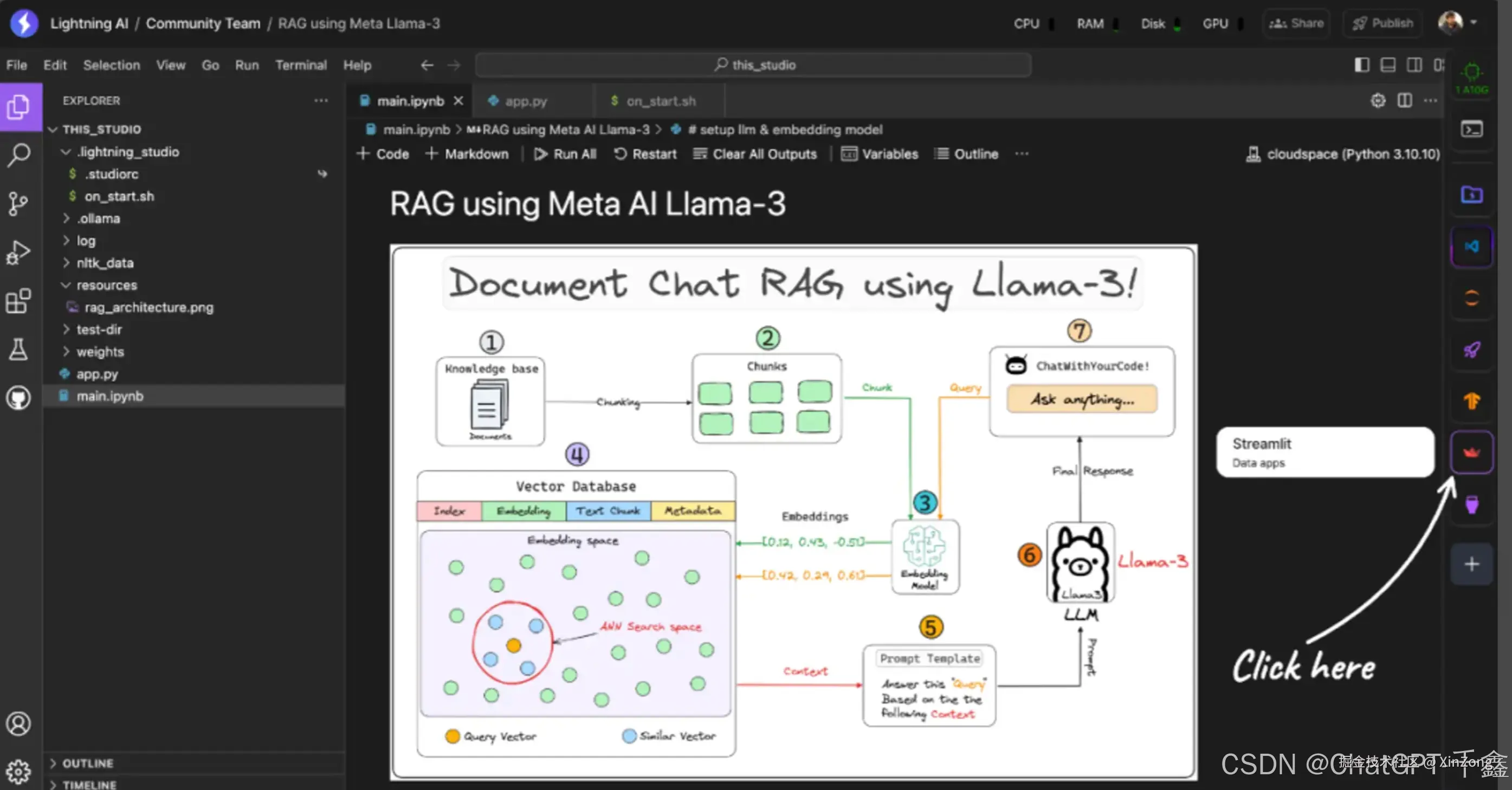This screenshot has height=790, width=1512.
Task: Open the Explorer view in activity bar
Action: [x=20, y=107]
